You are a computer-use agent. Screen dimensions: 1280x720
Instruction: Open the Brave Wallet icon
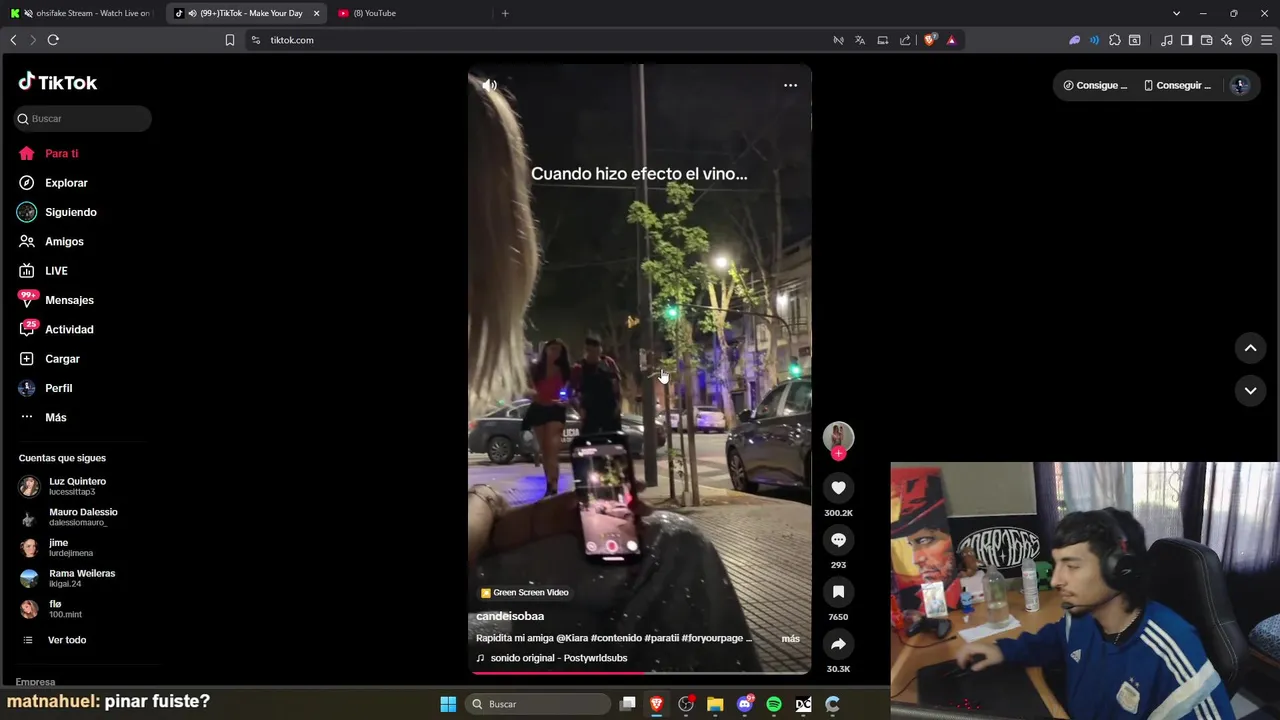pyautogui.click(x=1206, y=40)
